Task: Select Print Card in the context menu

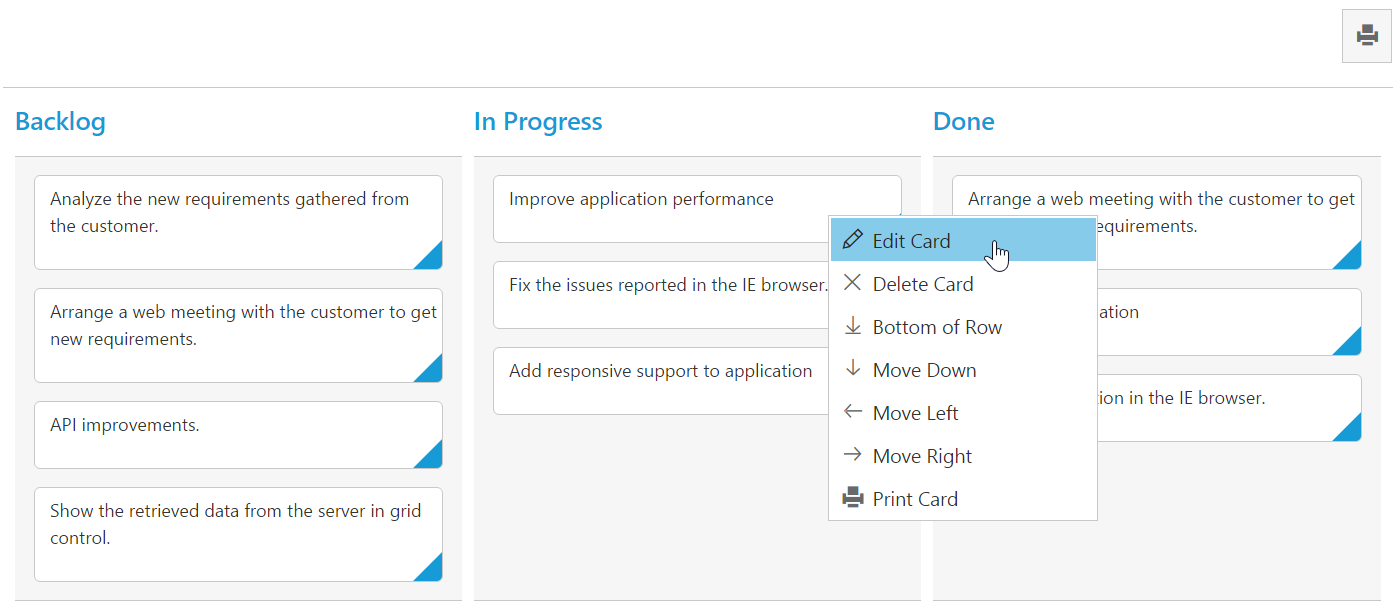Action: (915, 499)
